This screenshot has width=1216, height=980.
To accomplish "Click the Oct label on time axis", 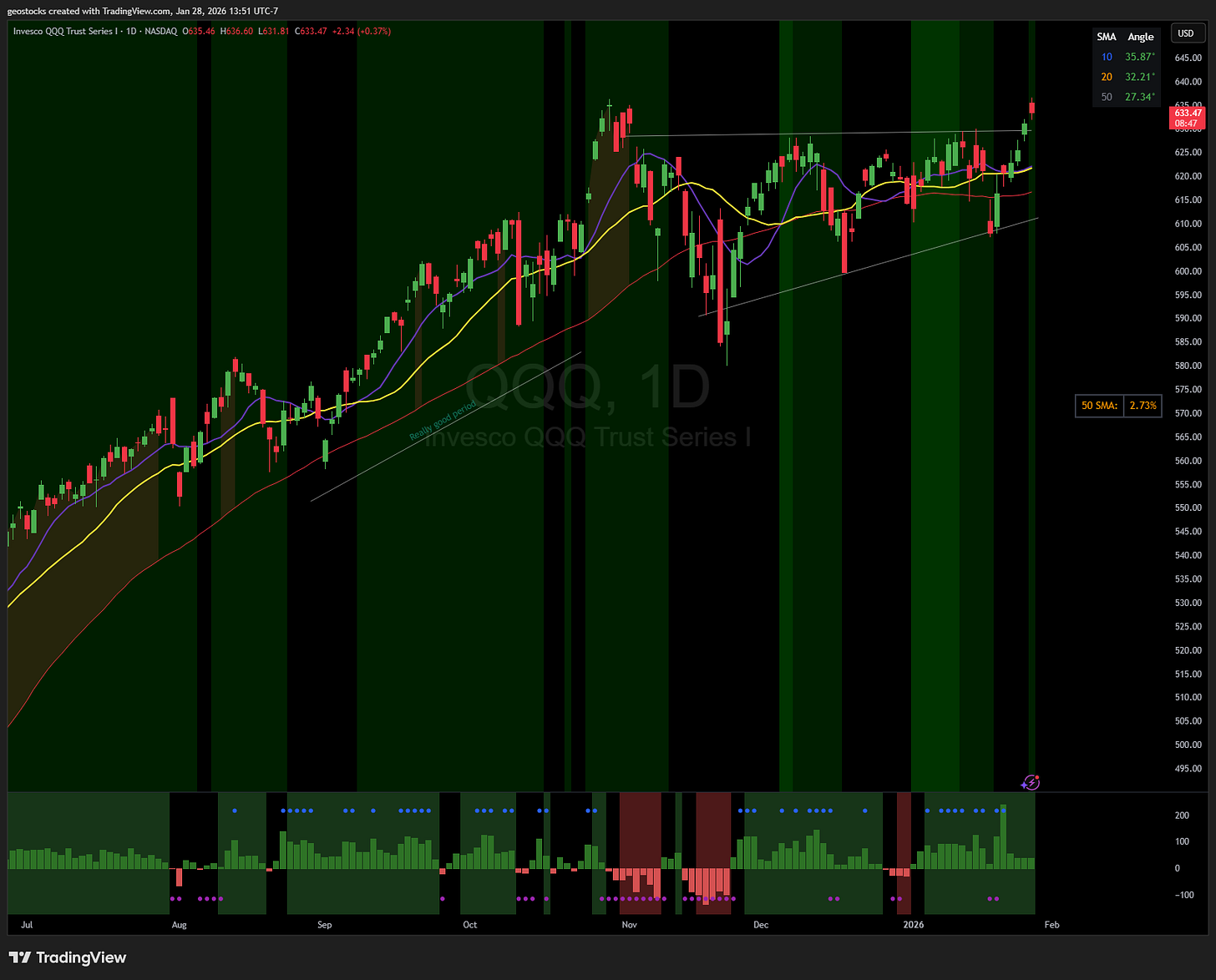I will [470, 924].
